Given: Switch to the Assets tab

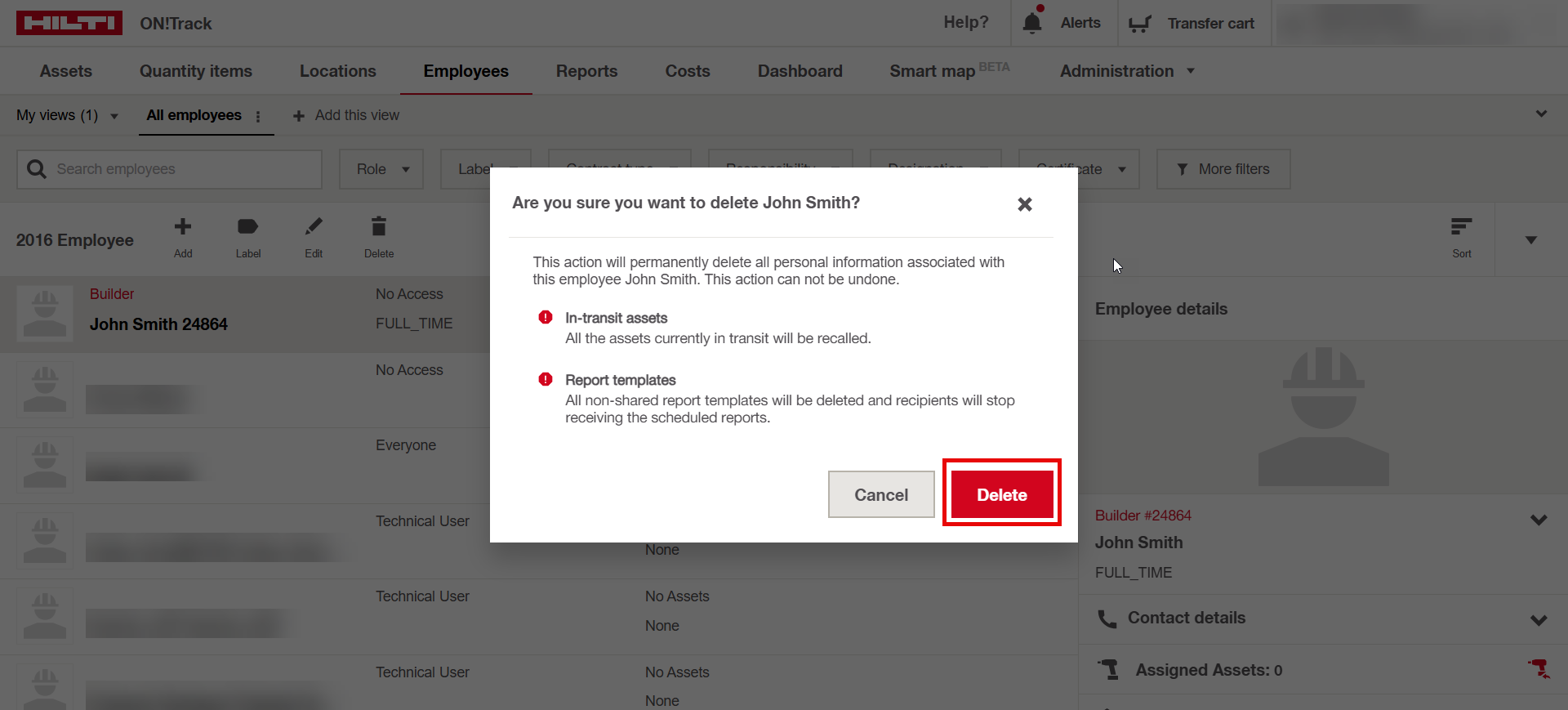Looking at the screenshot, I should 65,71.
